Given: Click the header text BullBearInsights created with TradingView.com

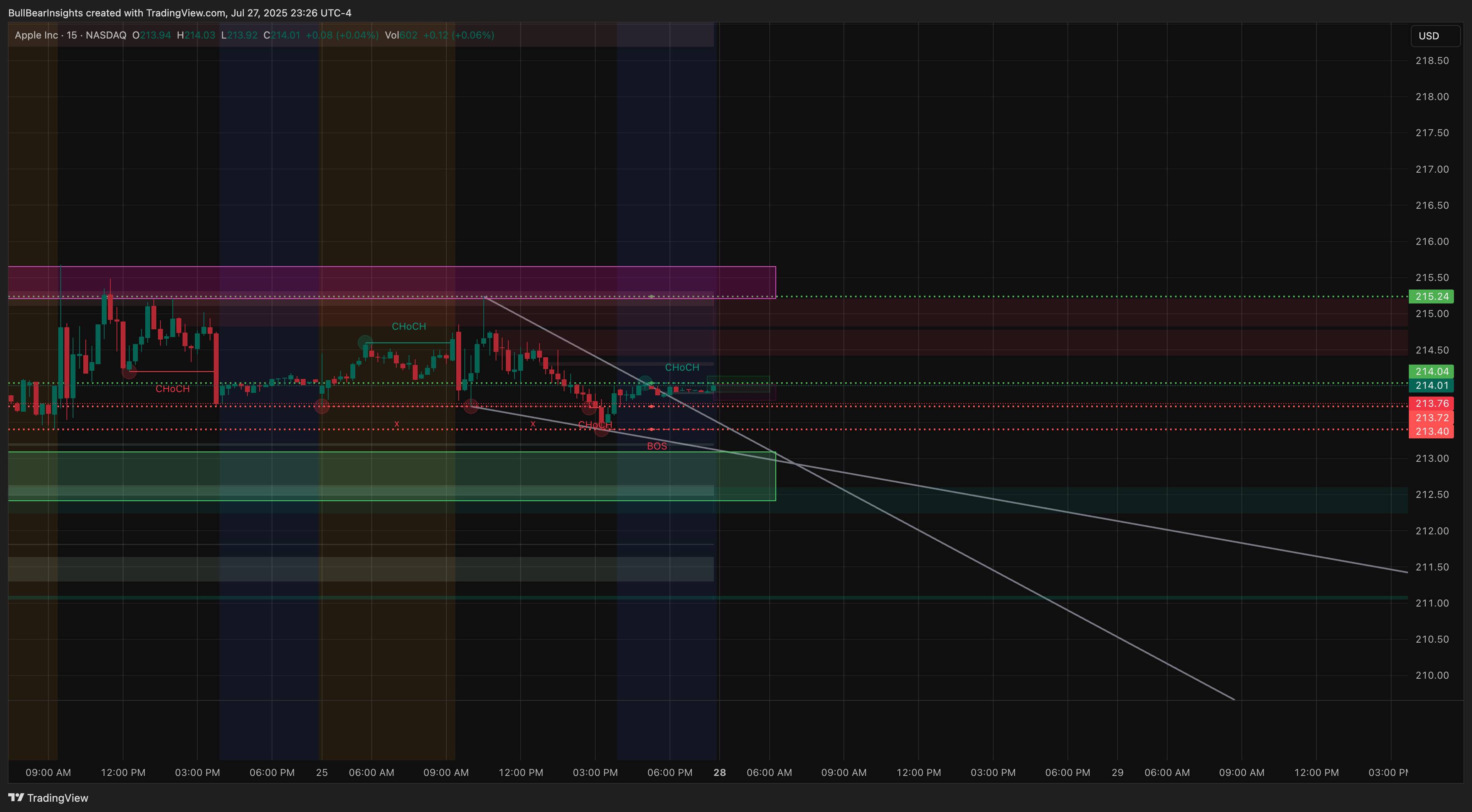Looking at the screenshot, I should click(117, 13).
